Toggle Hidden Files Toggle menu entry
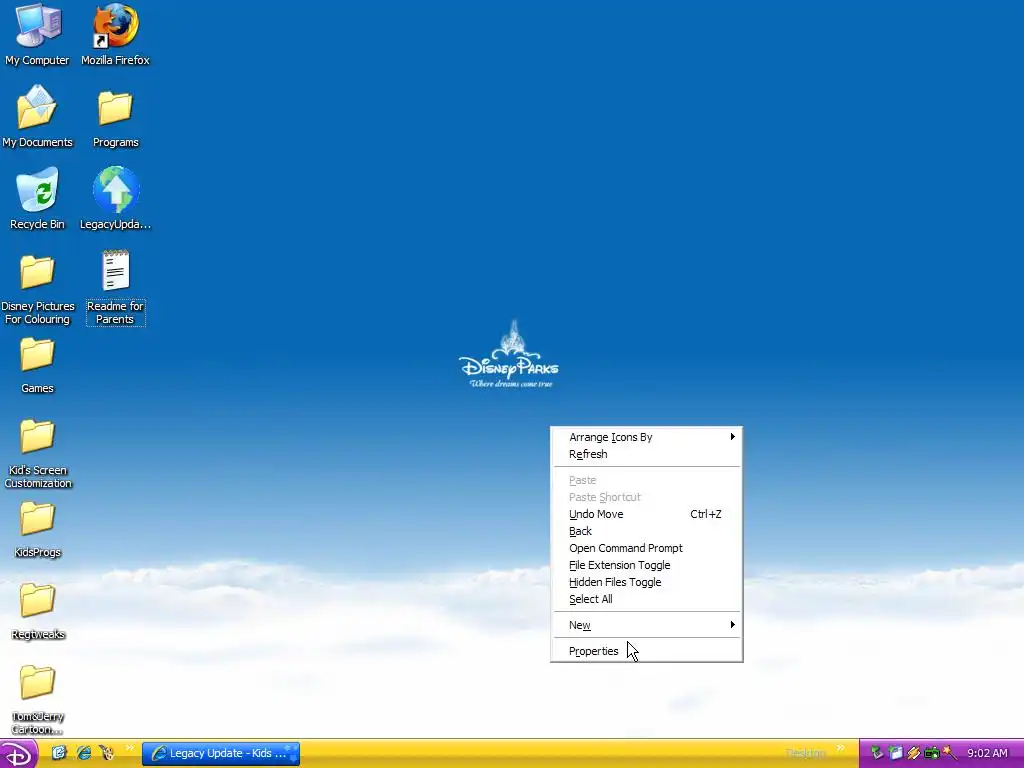1024x768 pixels. coord(647,582)
